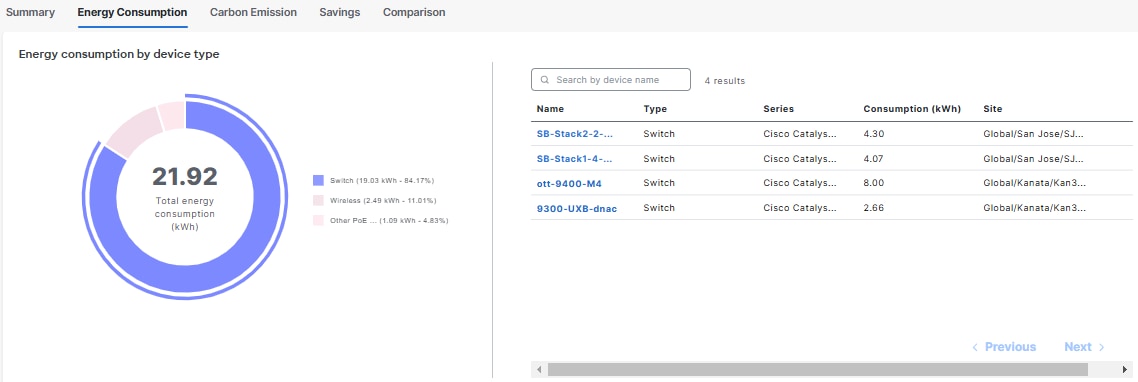Viewport: 1138px width, 382px height.
Task: Click the 2.66 consumption value
Action: pos(874,208)
